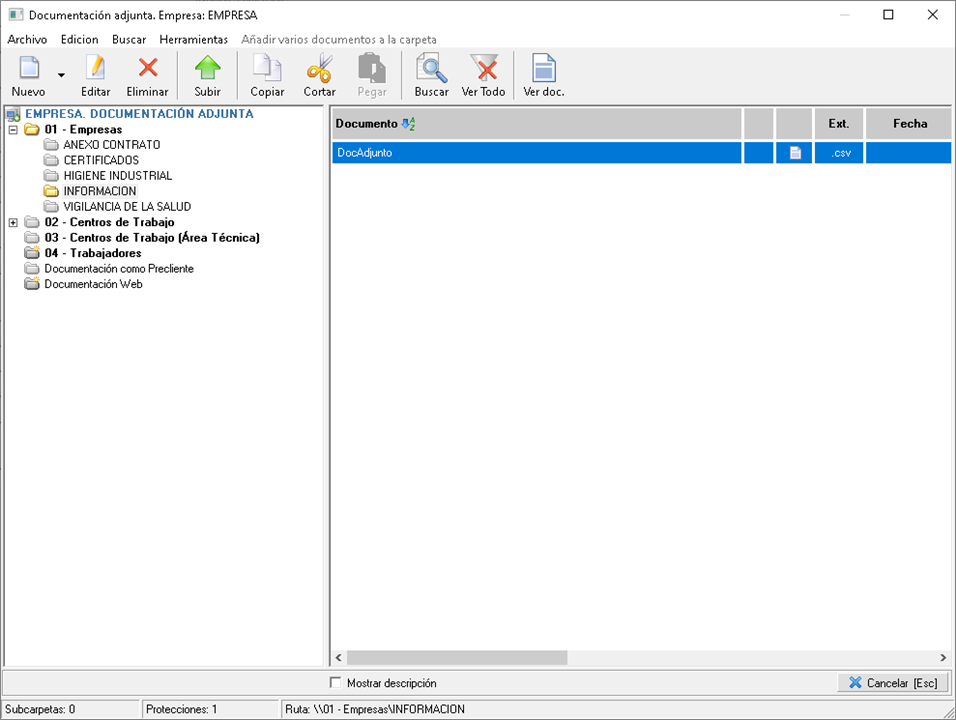Click the Editar pencil icon
Screen dimensions: 956x720
[x=96, y=69]
